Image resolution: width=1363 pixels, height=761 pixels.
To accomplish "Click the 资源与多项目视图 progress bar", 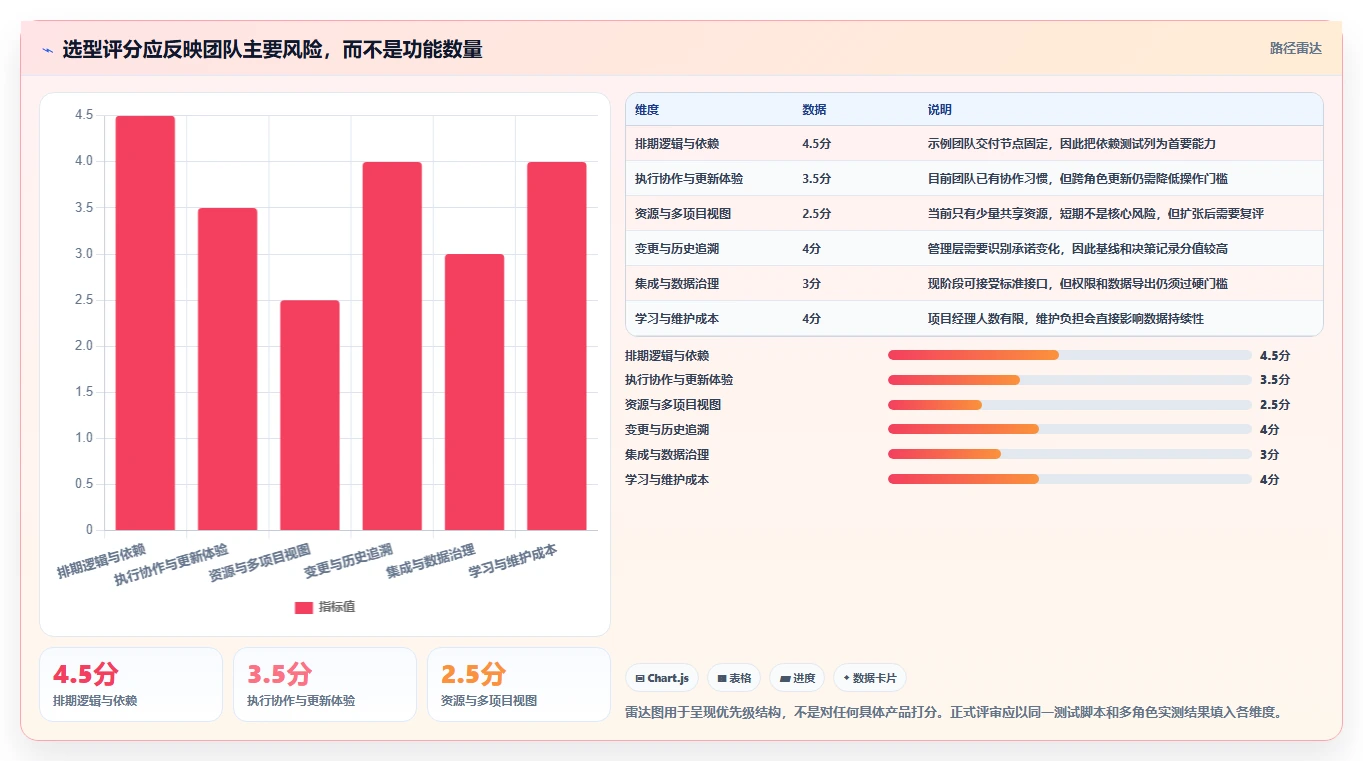I will click(1070, 405).
